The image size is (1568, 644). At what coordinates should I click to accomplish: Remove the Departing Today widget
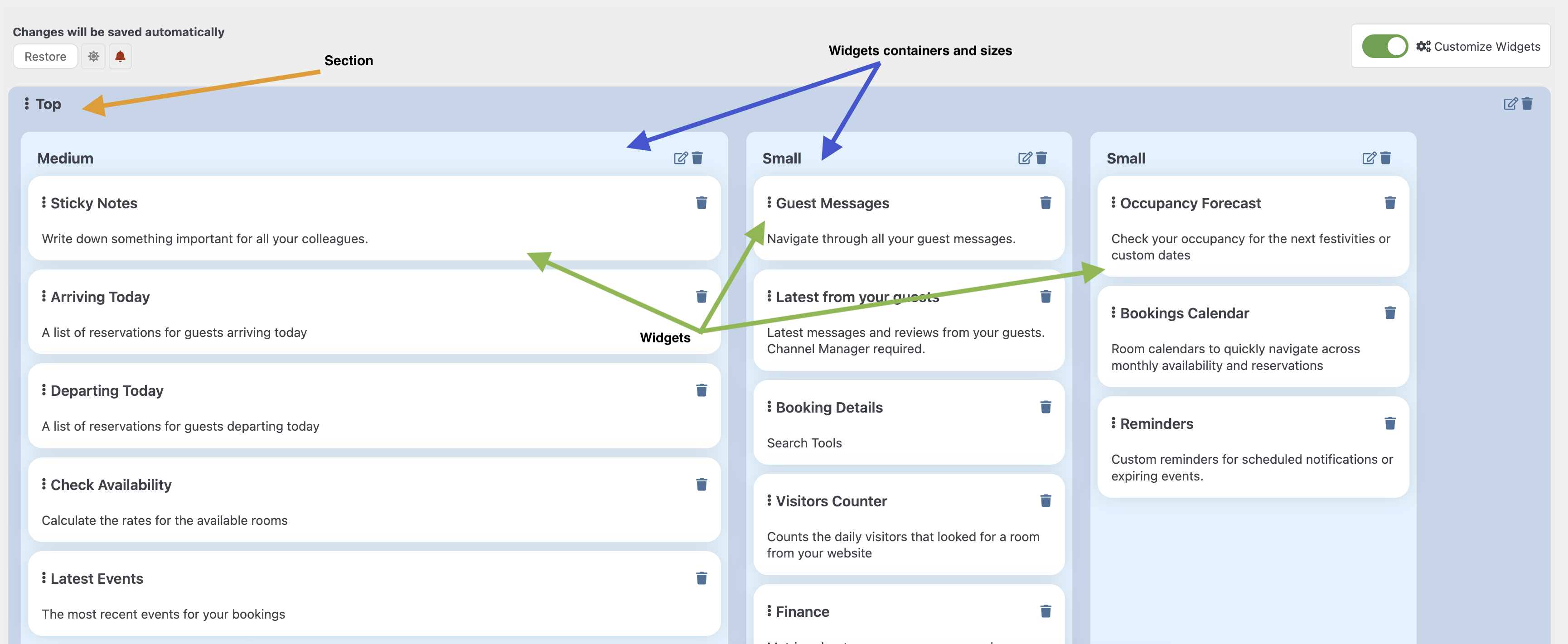701,390
